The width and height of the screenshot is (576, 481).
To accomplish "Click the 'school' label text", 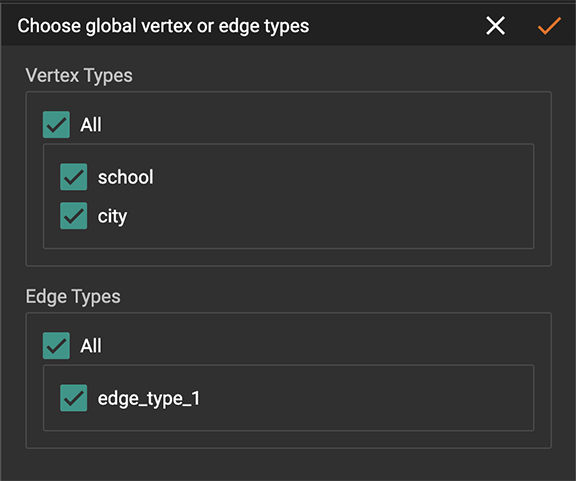I will pos(125,177).
